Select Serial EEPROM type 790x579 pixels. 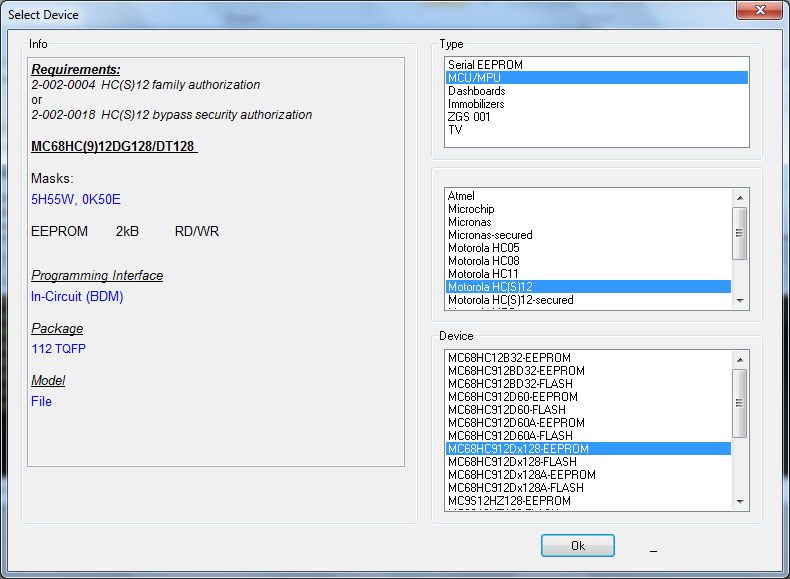(485, 65)
